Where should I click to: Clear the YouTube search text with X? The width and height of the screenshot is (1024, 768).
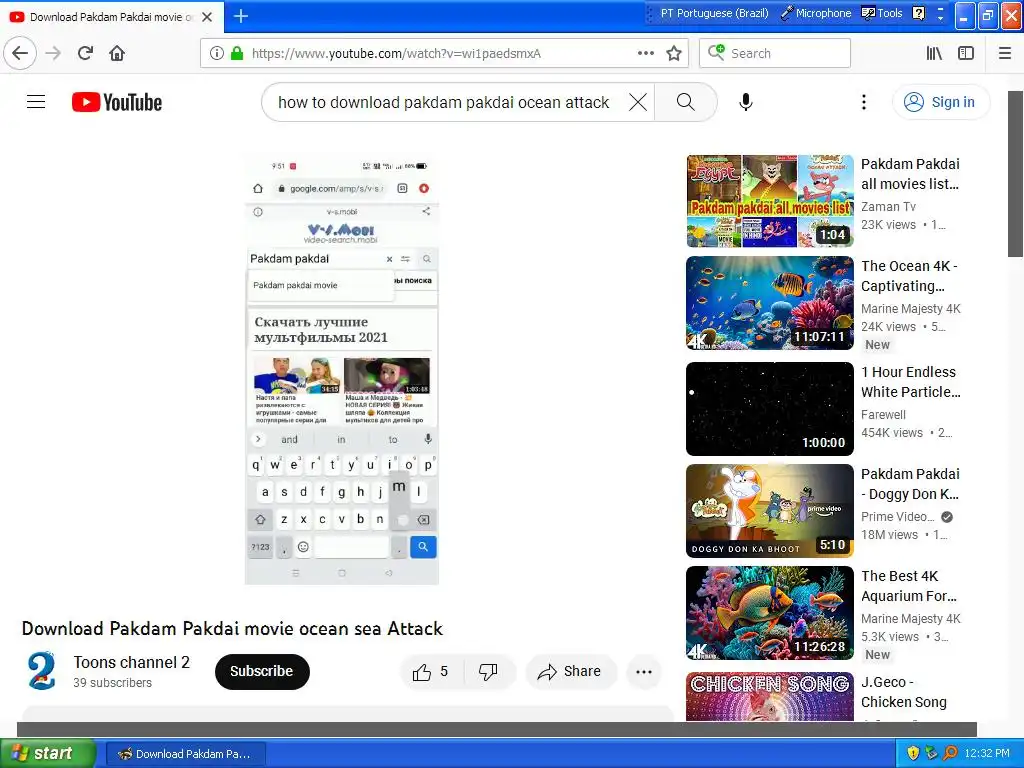pos(638,102)
